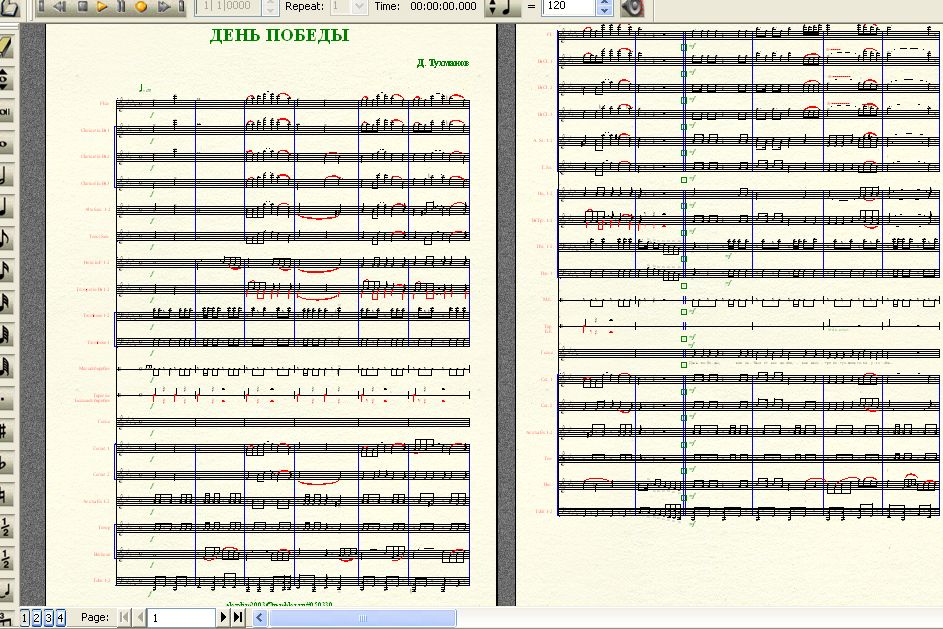Image resolution: width=943 pixels, height=629 pixels.
Task: Go to the first page button
Action: point(124,617)
